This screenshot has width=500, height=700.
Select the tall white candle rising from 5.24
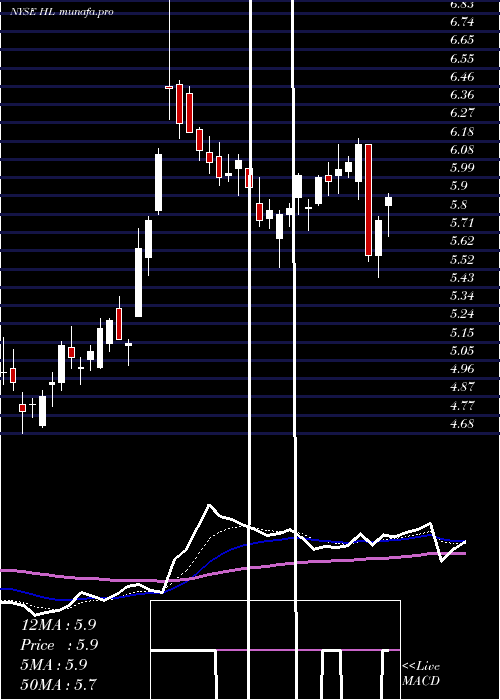pyautogui.click(x=138, y=283)
